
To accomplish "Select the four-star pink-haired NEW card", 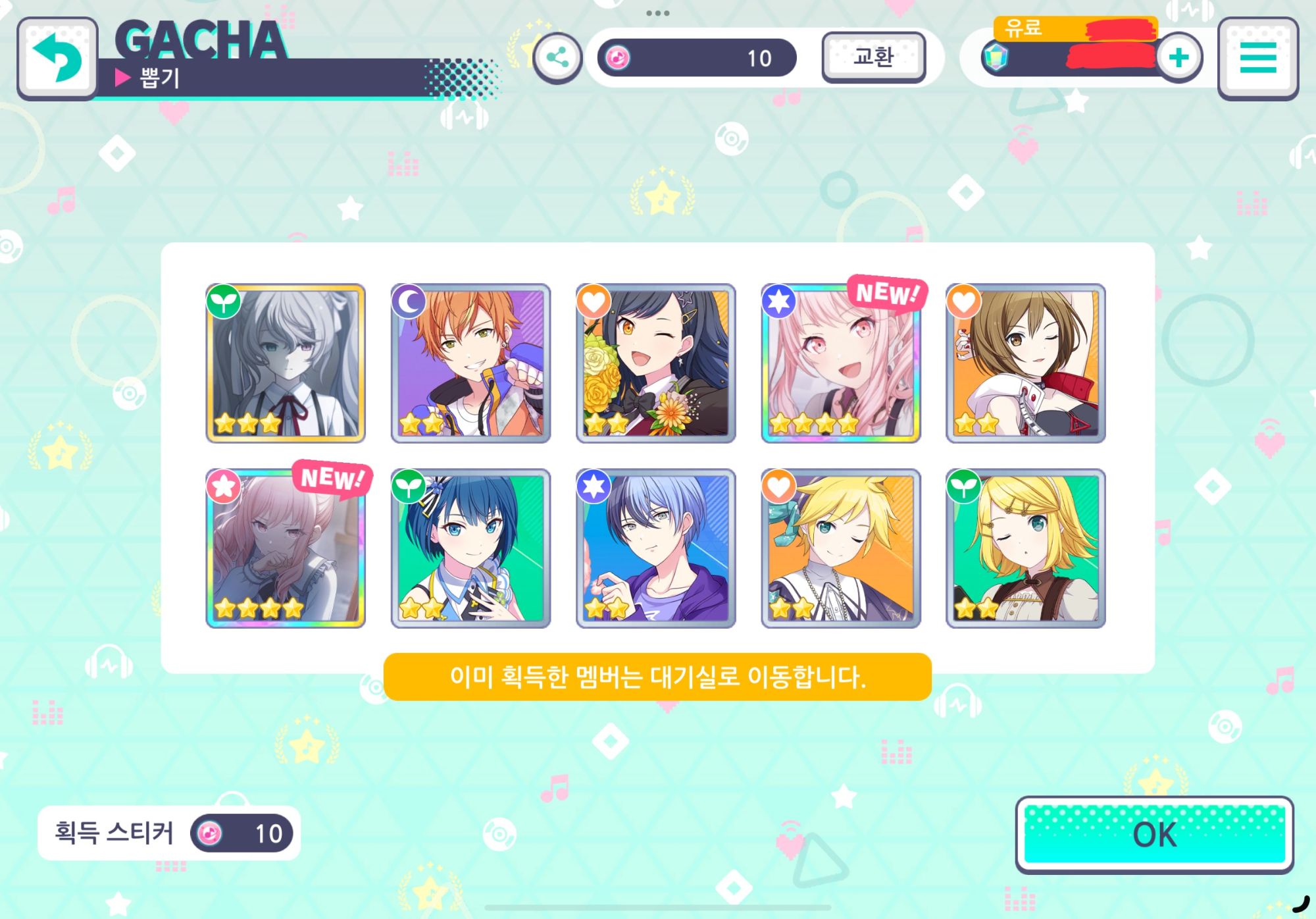I will (x=841, y=363).
